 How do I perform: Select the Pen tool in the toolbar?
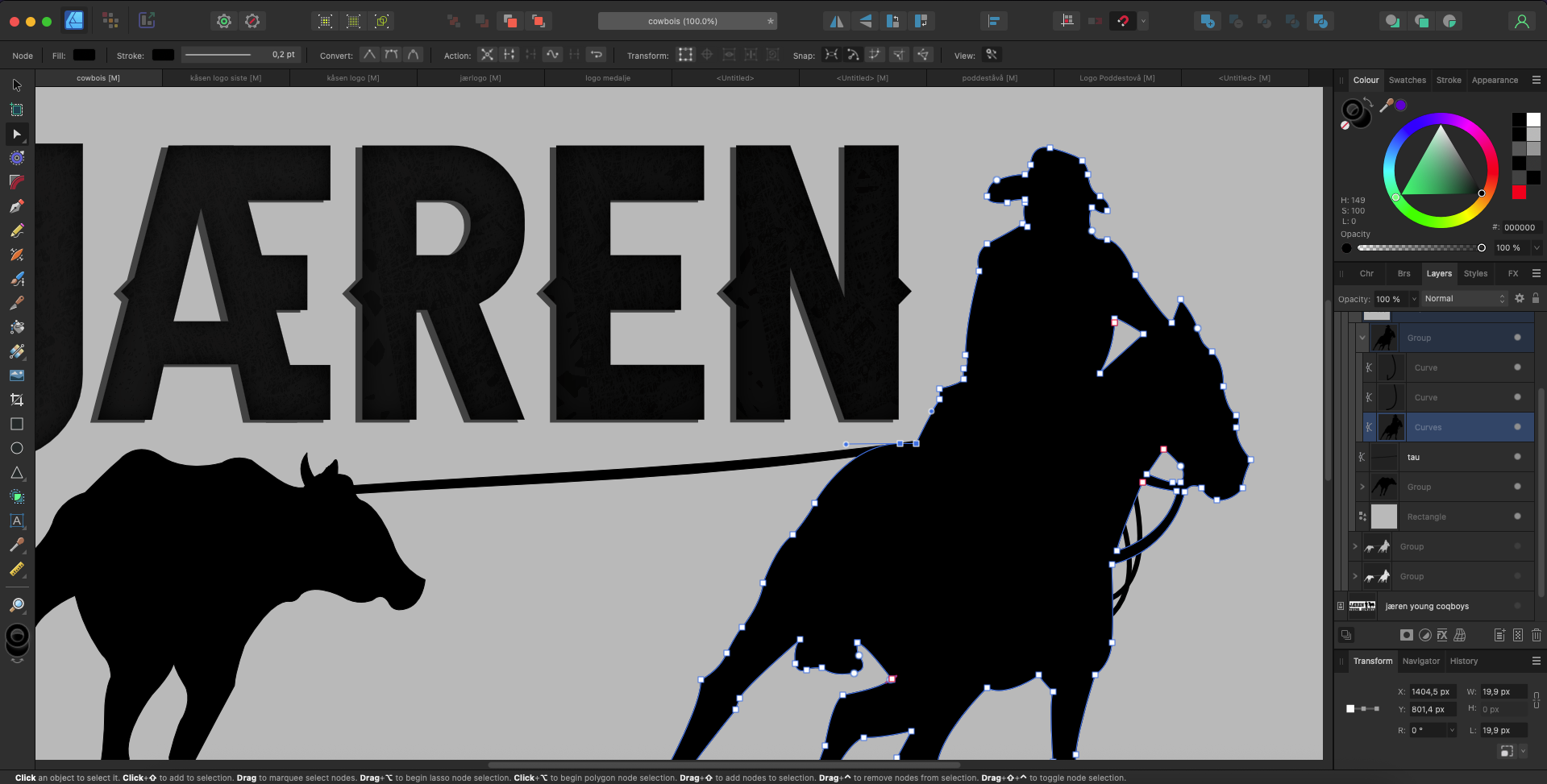[17, 206]
